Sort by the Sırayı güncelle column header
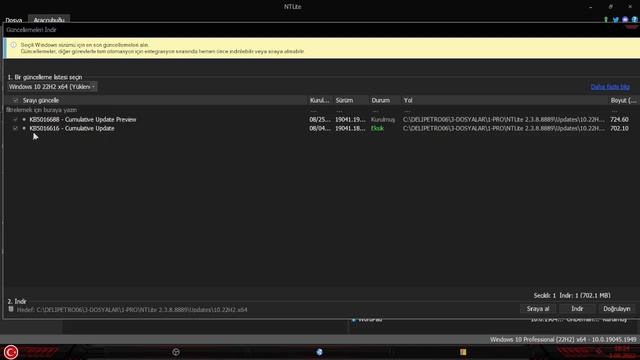The width and height of the screenshot is (640, 360). 41,100
